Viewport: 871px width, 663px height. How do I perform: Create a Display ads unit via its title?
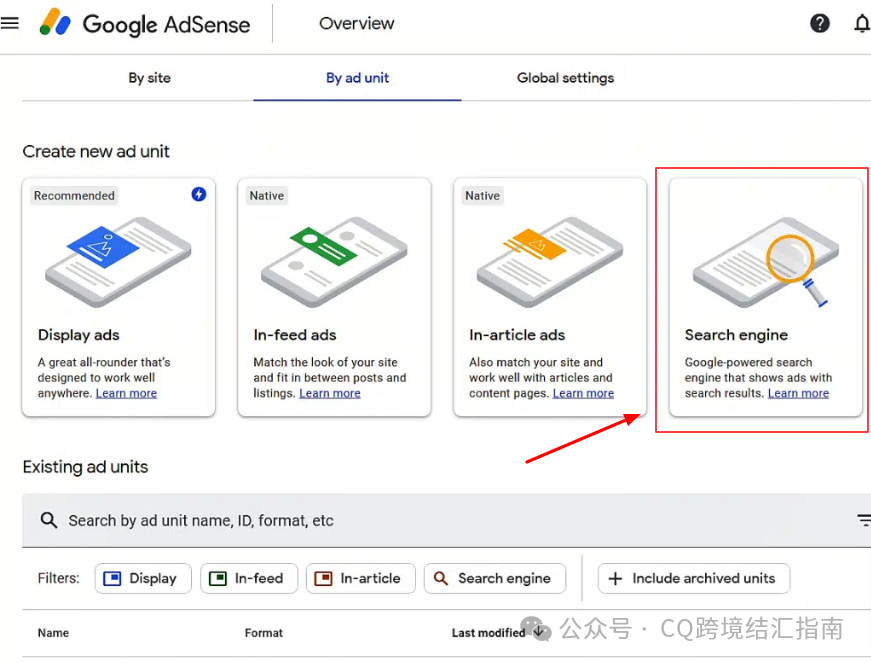(78, 335)
